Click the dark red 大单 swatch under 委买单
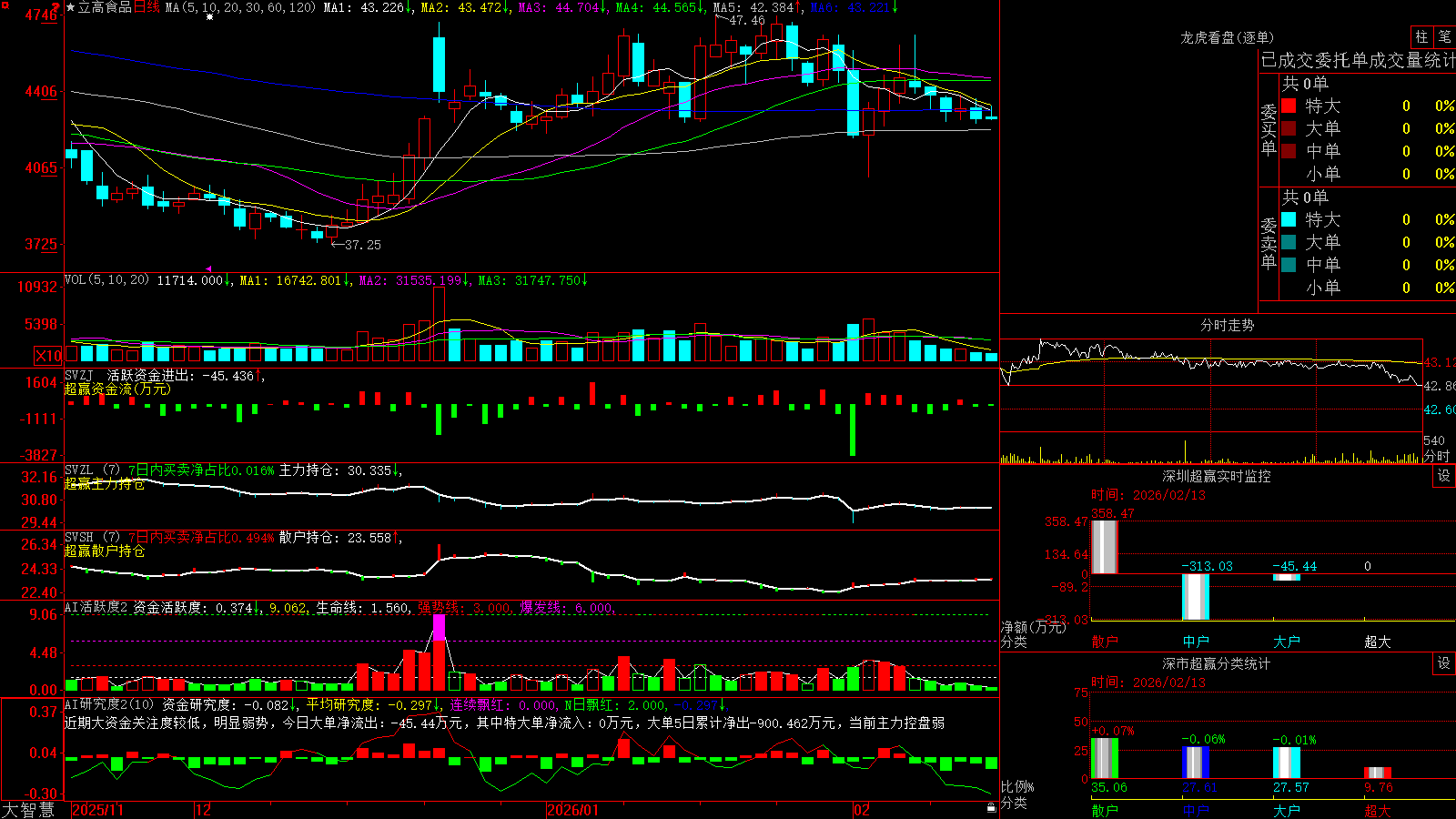This screenshot has width=1456, height=819. 1289,128
